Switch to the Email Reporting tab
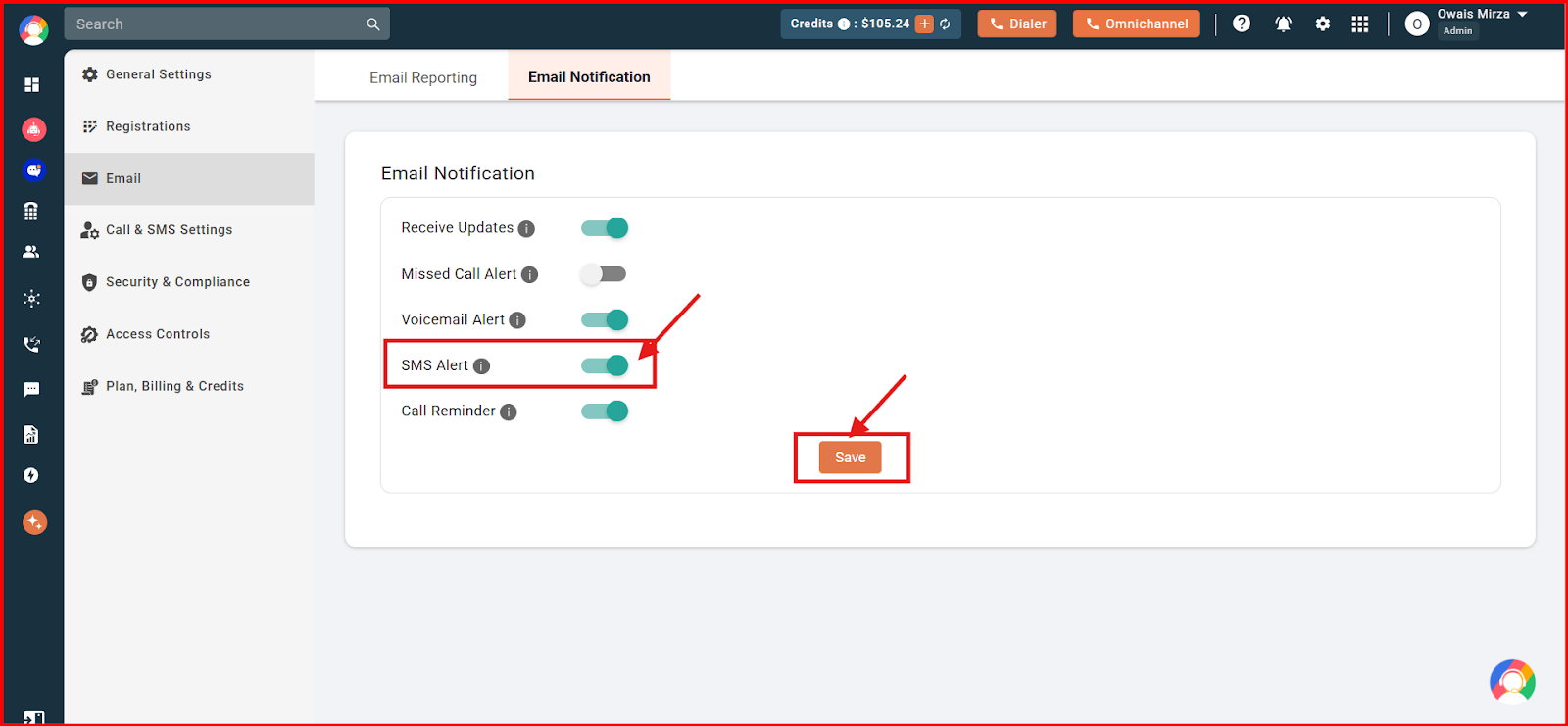Viewport: 1568px width, 726px height. [423, 77]
